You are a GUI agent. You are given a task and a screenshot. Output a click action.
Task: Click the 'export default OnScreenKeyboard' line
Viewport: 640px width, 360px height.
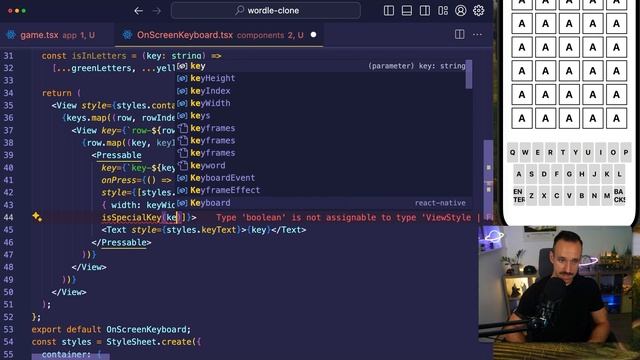[x=111, y=329]
